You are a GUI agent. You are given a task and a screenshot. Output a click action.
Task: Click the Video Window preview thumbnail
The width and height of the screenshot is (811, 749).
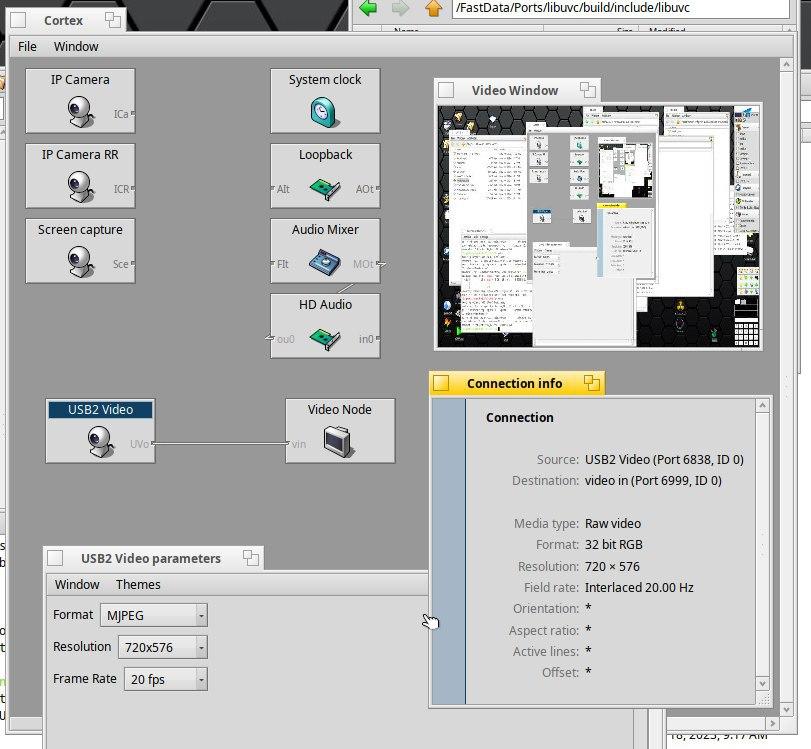[x=598, y=225]
